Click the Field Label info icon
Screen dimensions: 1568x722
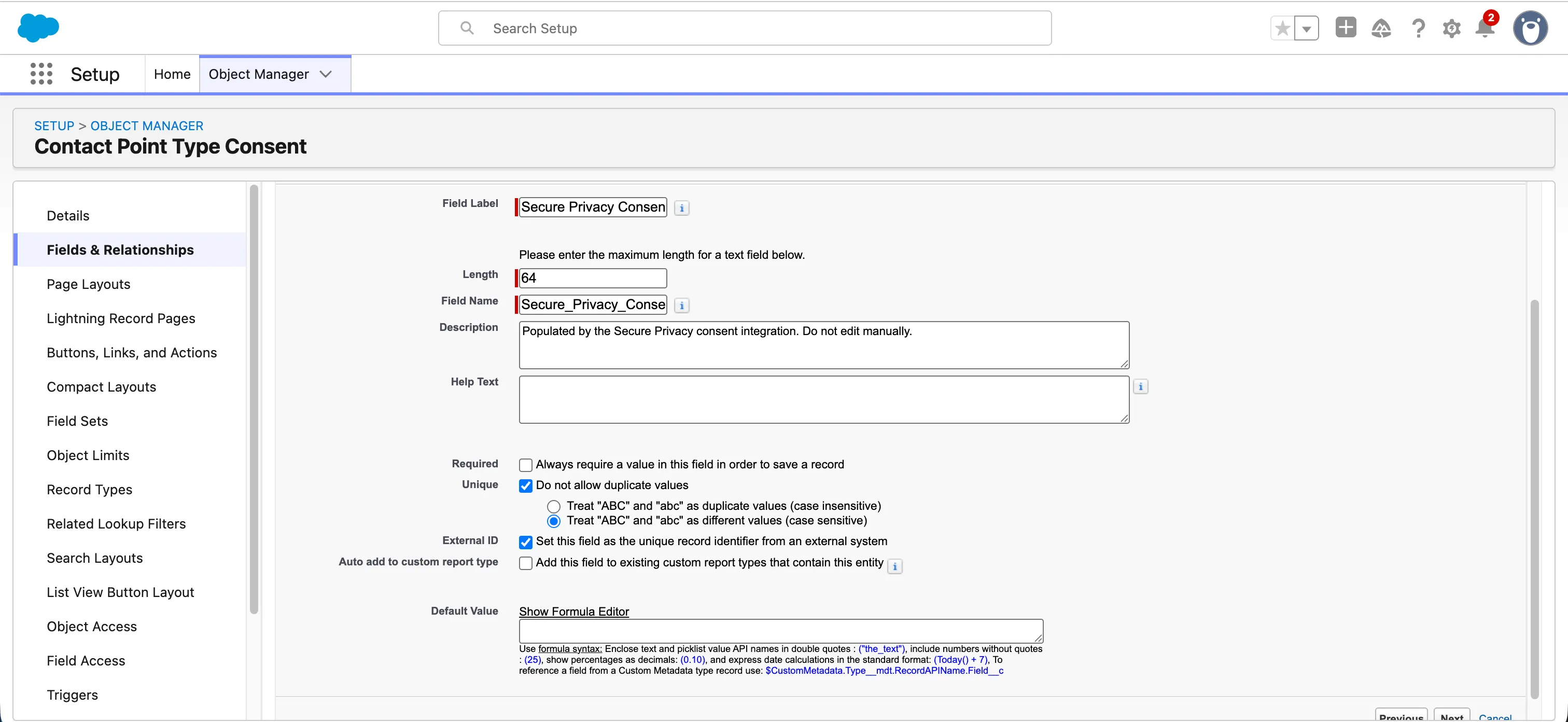click(x=682, y=208)
